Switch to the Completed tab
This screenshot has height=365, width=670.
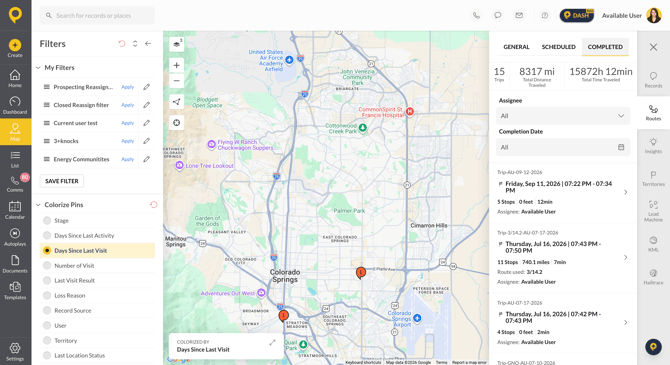pos(605,47)
